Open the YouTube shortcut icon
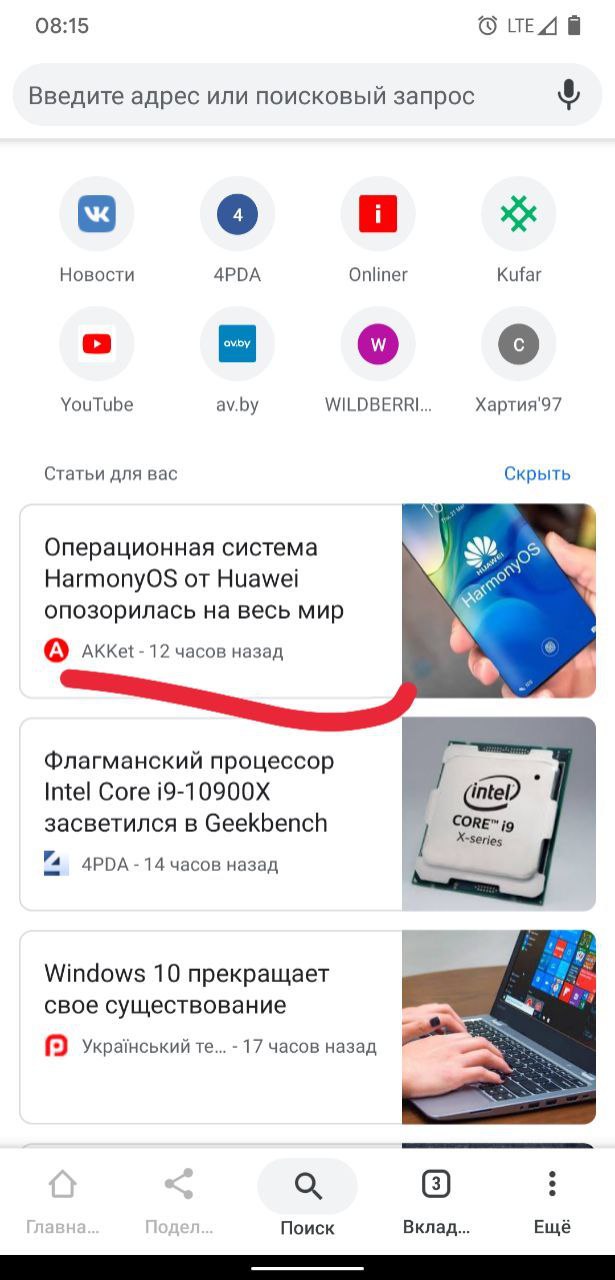 pos(97,344)
